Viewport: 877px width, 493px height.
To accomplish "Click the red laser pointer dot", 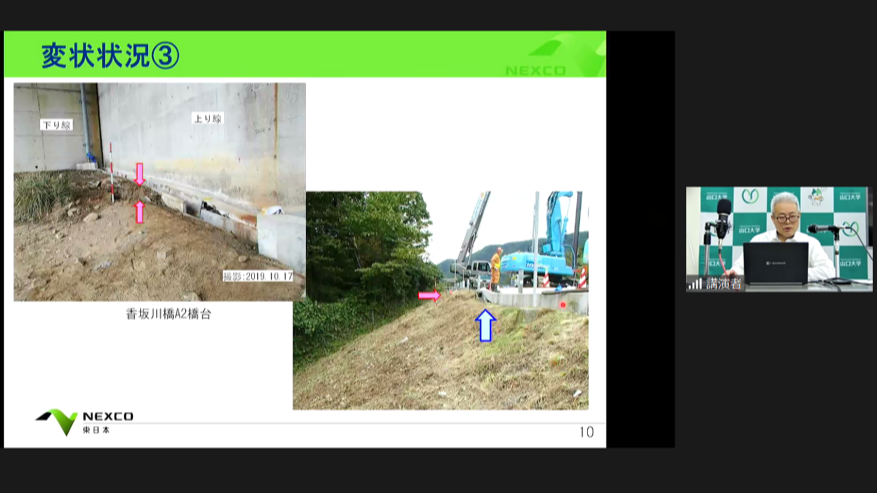I will click(563, 305).
